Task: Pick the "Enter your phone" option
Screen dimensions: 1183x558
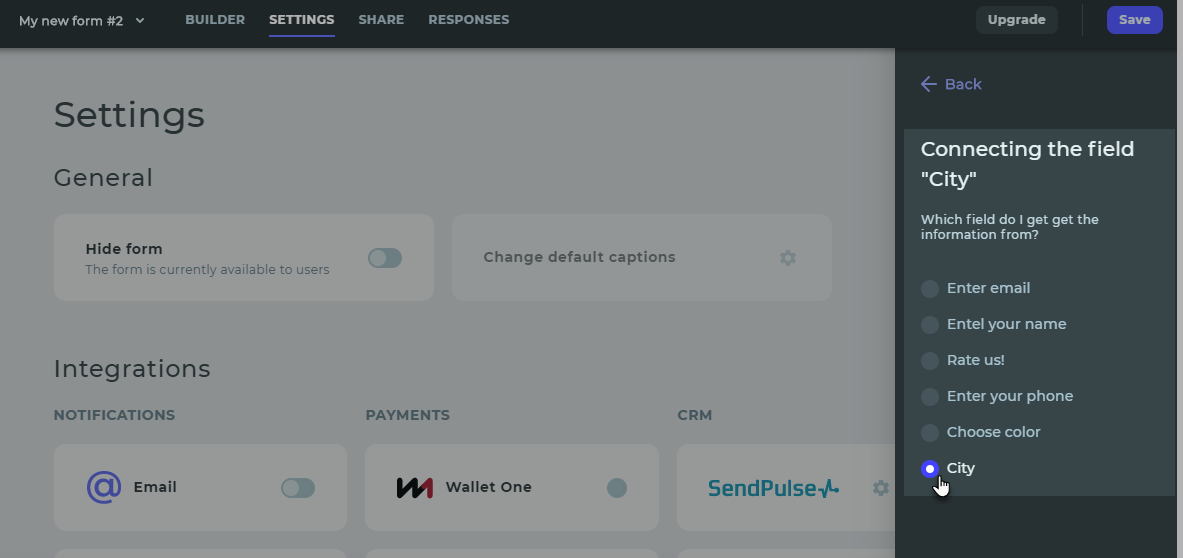Action: pos(930,397)
